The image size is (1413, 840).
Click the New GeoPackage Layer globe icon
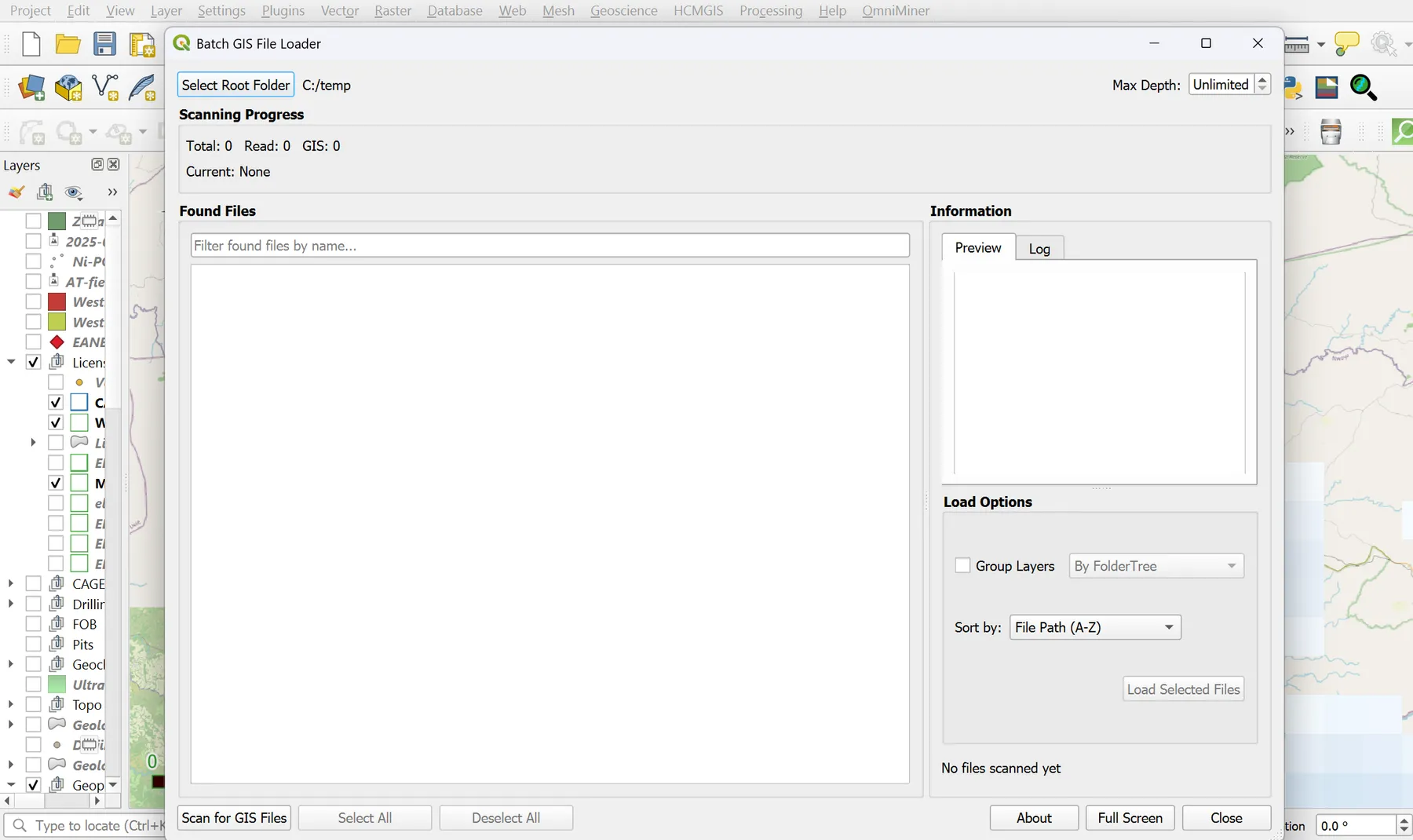pyautogui.click(x=68, y=87)
